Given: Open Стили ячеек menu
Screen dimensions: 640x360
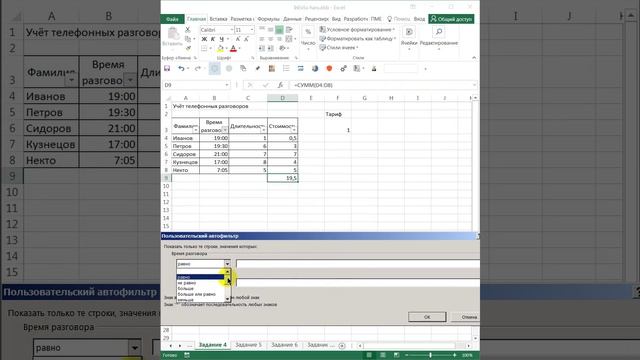Looking at the screenshot, I should pos(339,48).
